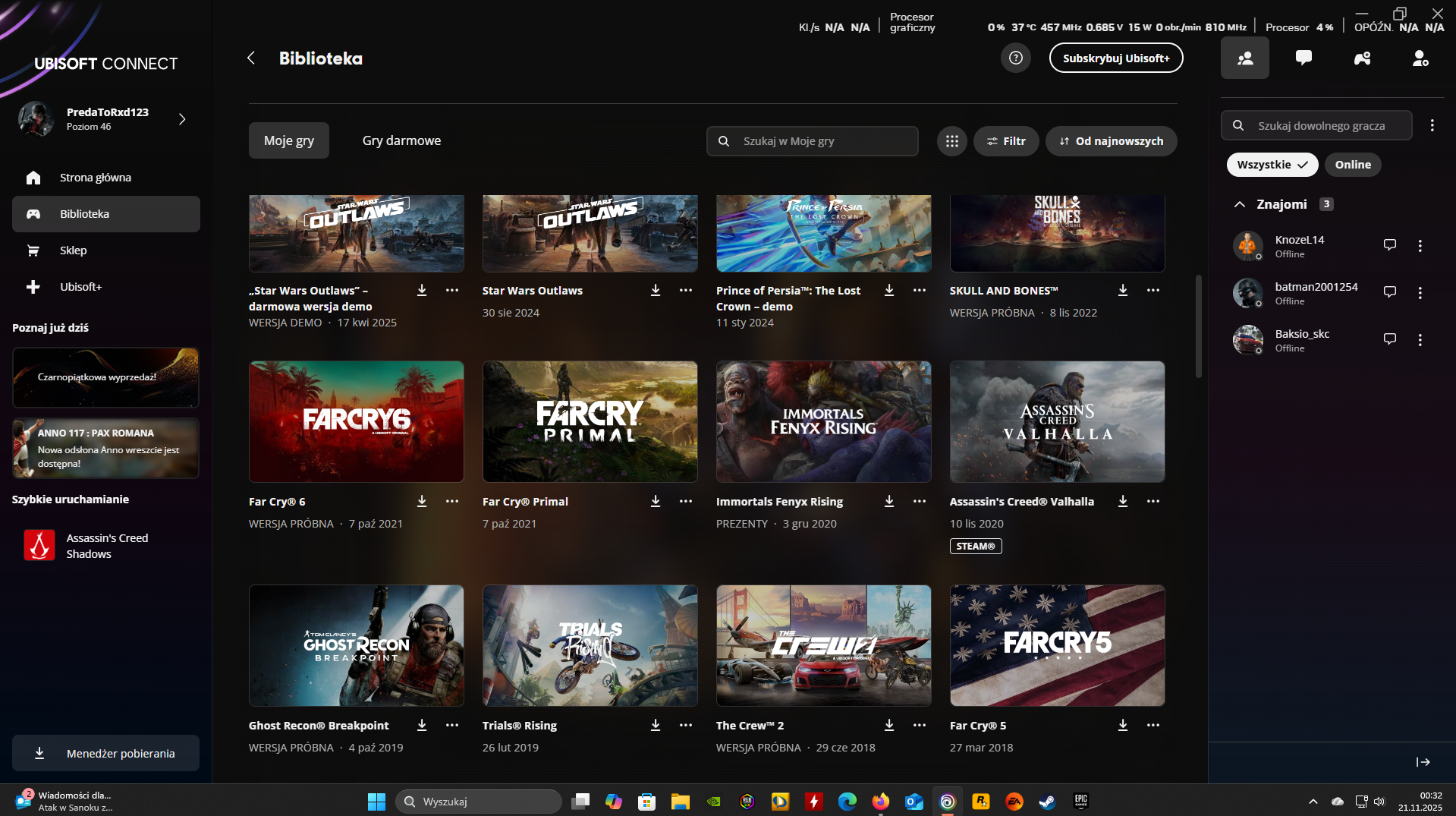
Task: Toggle Online friends filter
Action: (1352, 165)
